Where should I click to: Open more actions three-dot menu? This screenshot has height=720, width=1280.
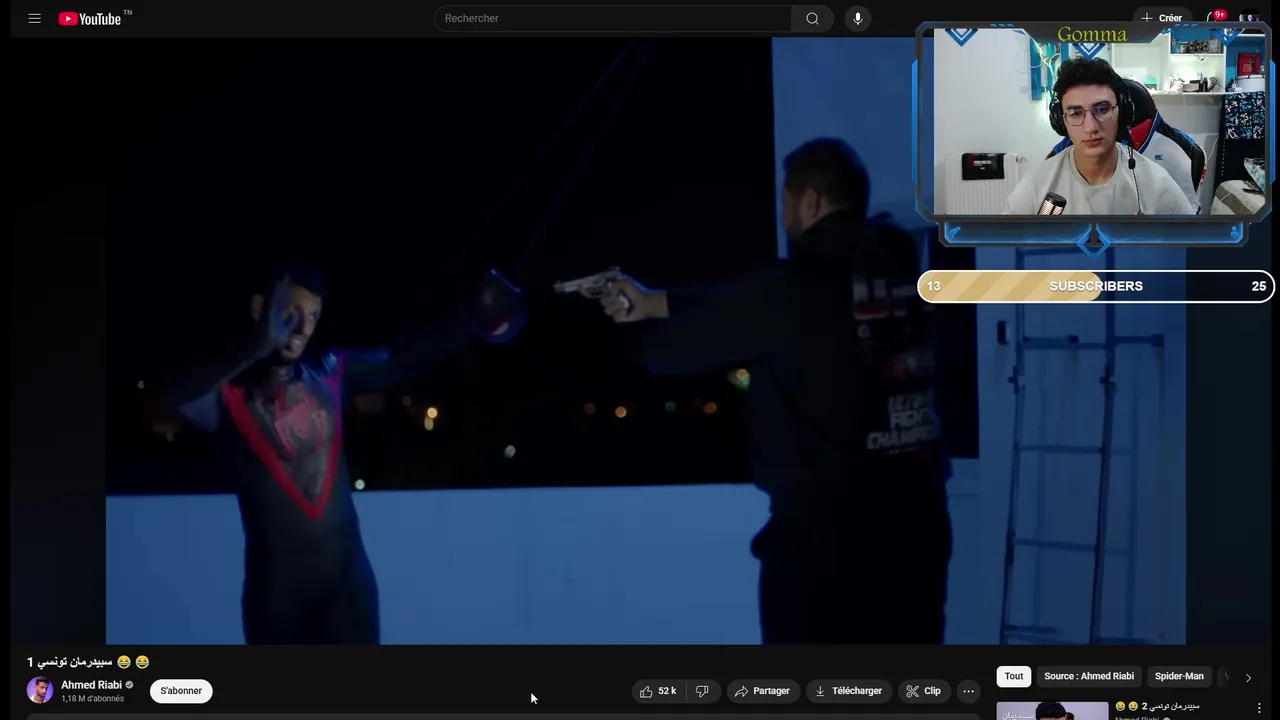pyautogui.click(x=968, y=691)
